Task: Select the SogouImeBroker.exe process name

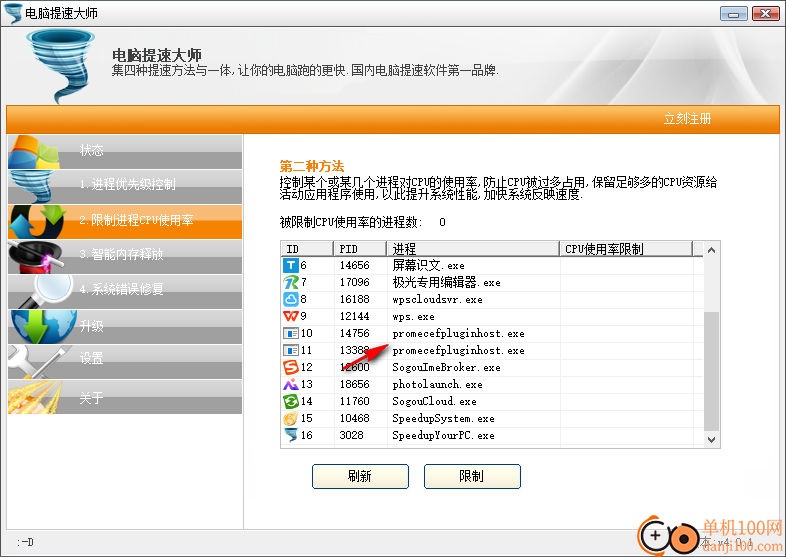Action: 446,367
